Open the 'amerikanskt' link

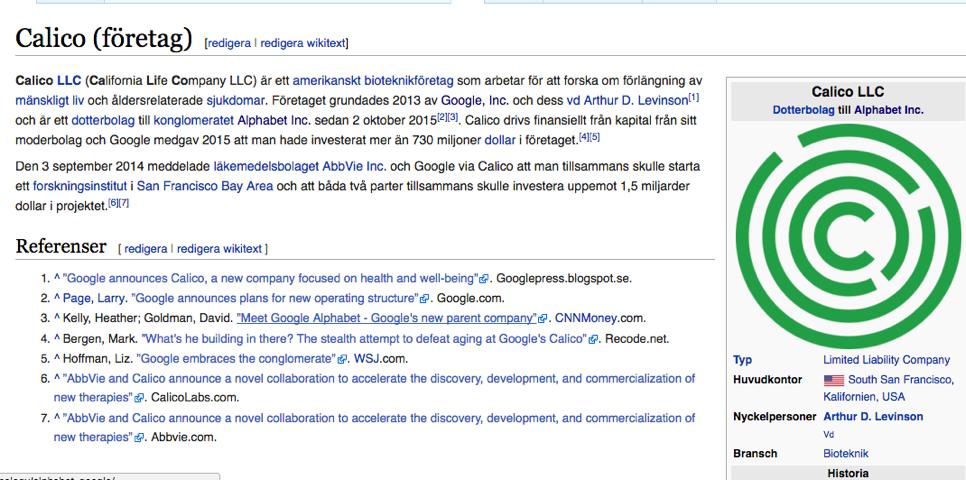[327, 80]
